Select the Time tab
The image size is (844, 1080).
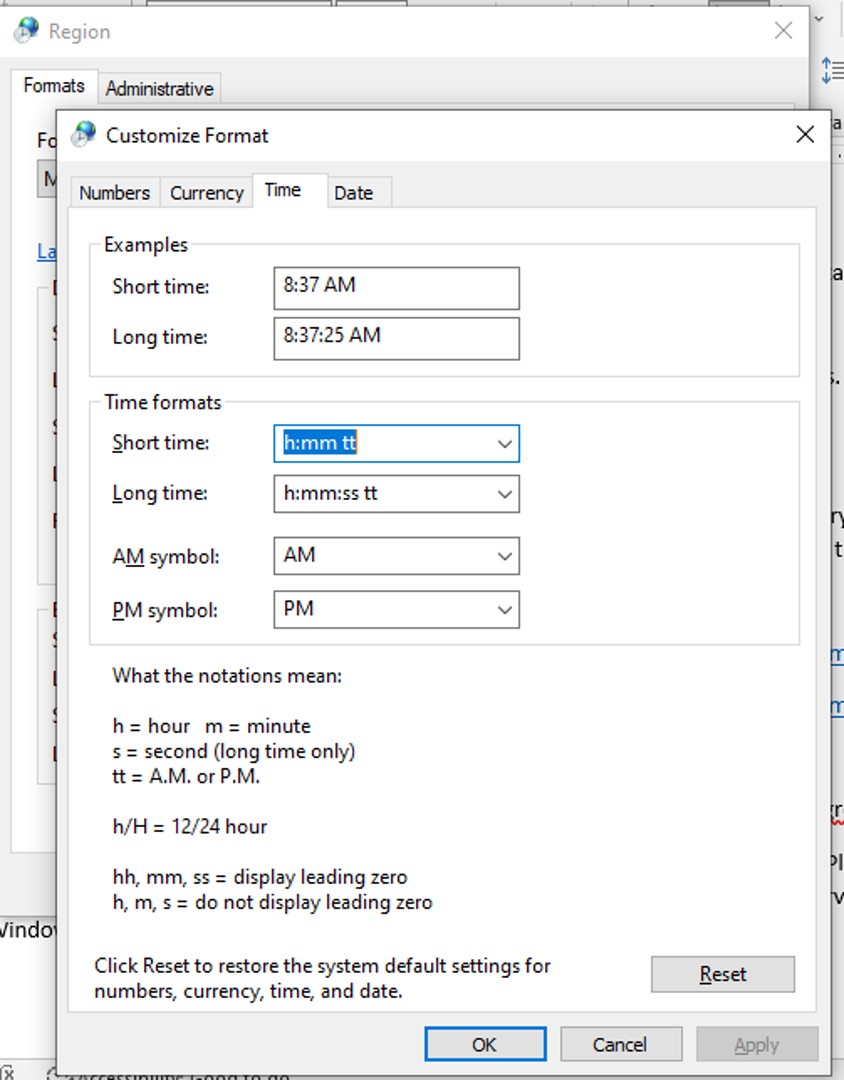point(289,190)
